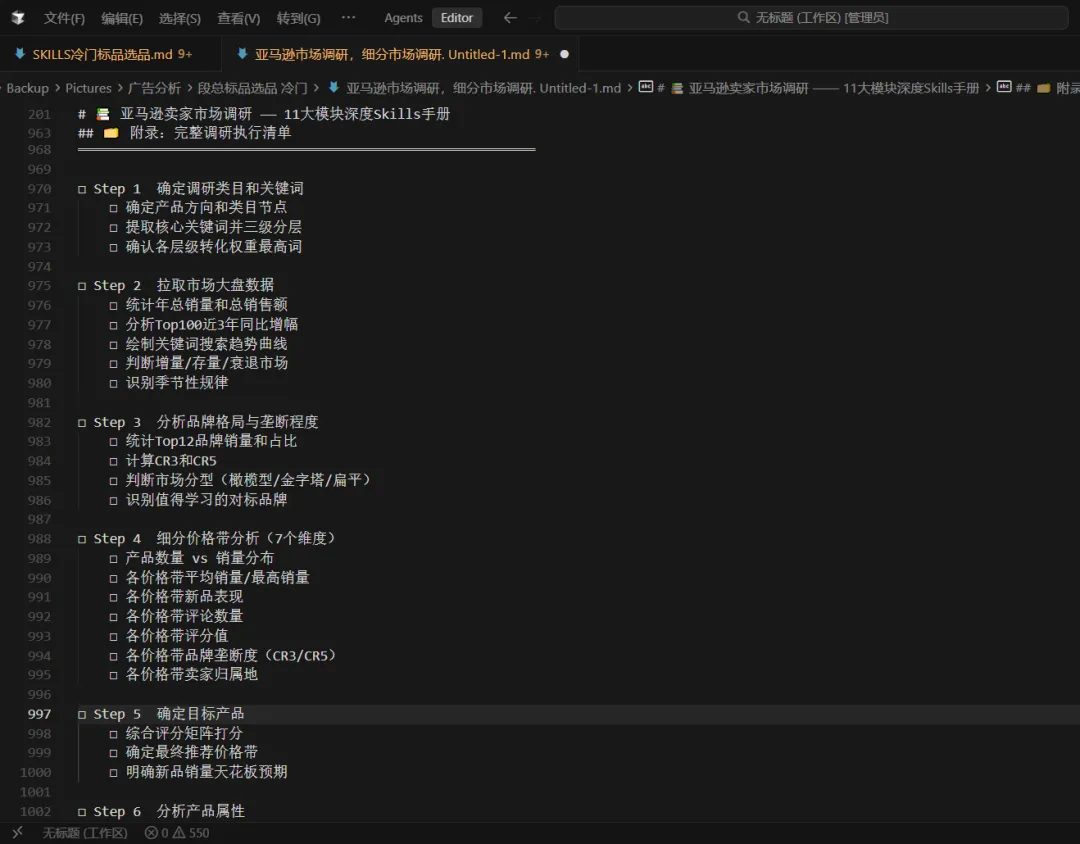
Task: Click text 各价格带平均销量/最高销量
Action: 217,577
